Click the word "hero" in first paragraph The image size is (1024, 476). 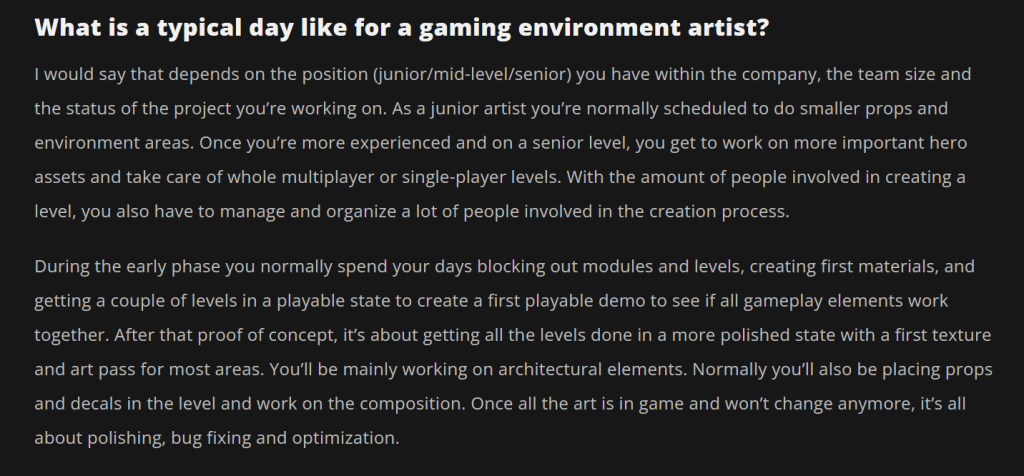[x=948, y=142]
